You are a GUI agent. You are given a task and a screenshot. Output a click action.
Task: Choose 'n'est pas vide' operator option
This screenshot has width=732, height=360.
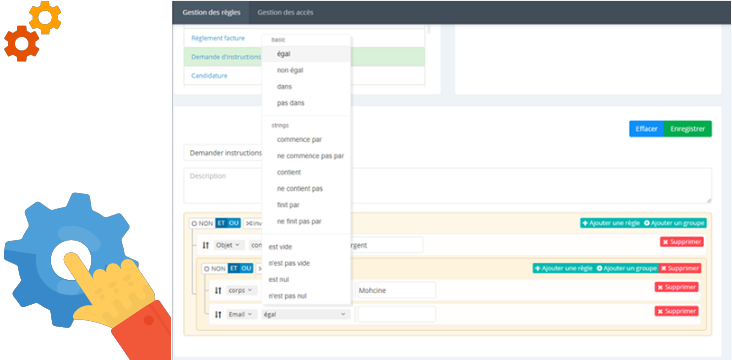tap(306, 263)
